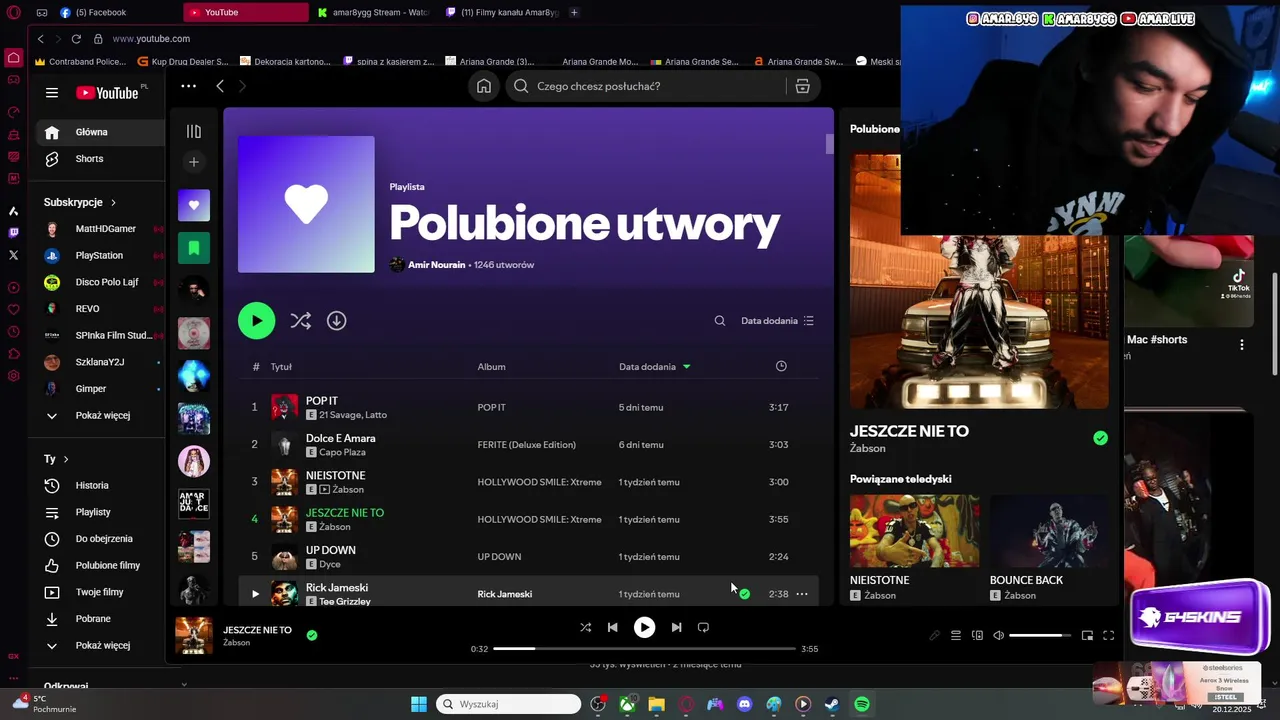Open Żabson artist link in now playing bar

237,643
